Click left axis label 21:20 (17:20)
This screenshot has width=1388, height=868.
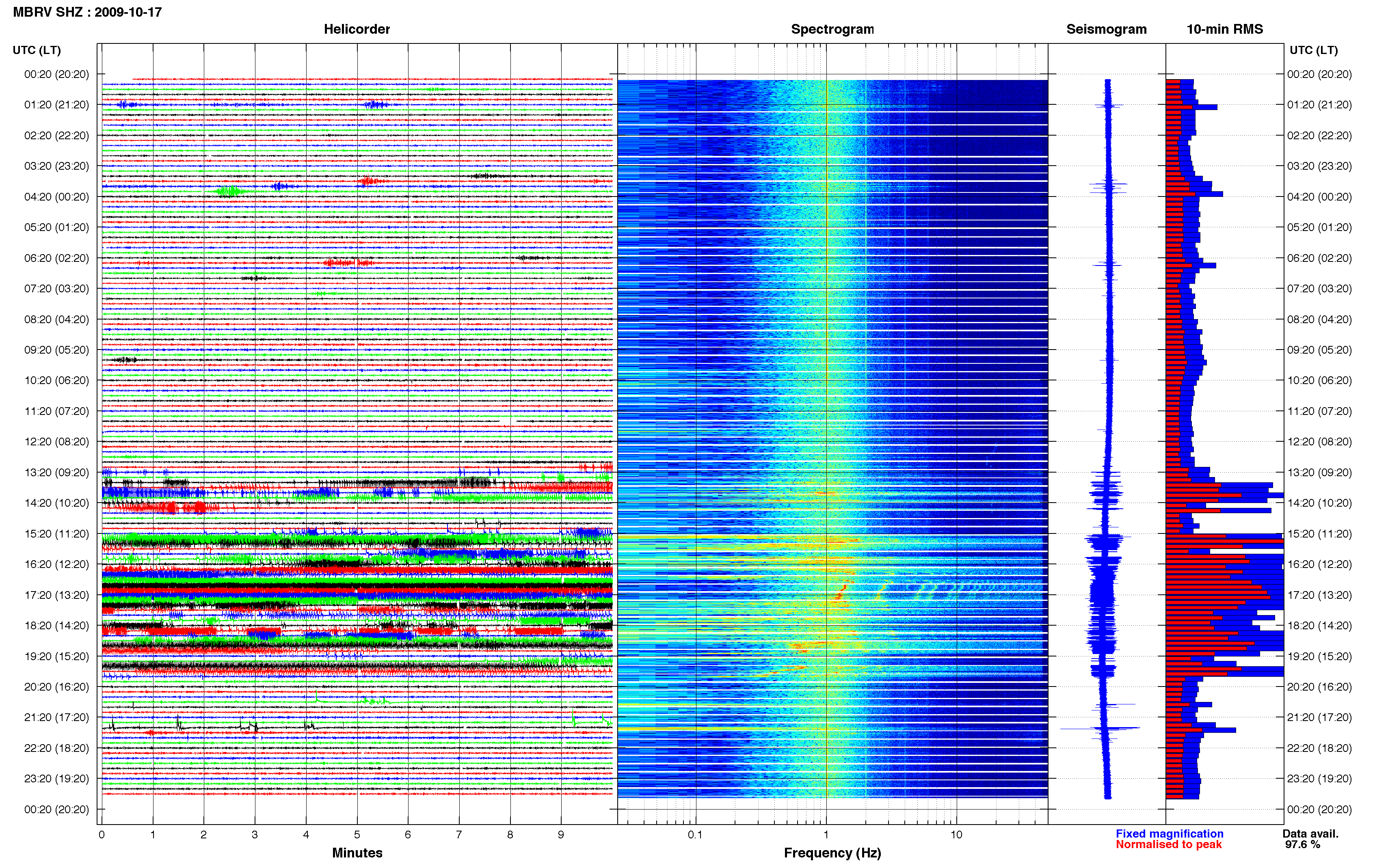[x=57, y=717]
